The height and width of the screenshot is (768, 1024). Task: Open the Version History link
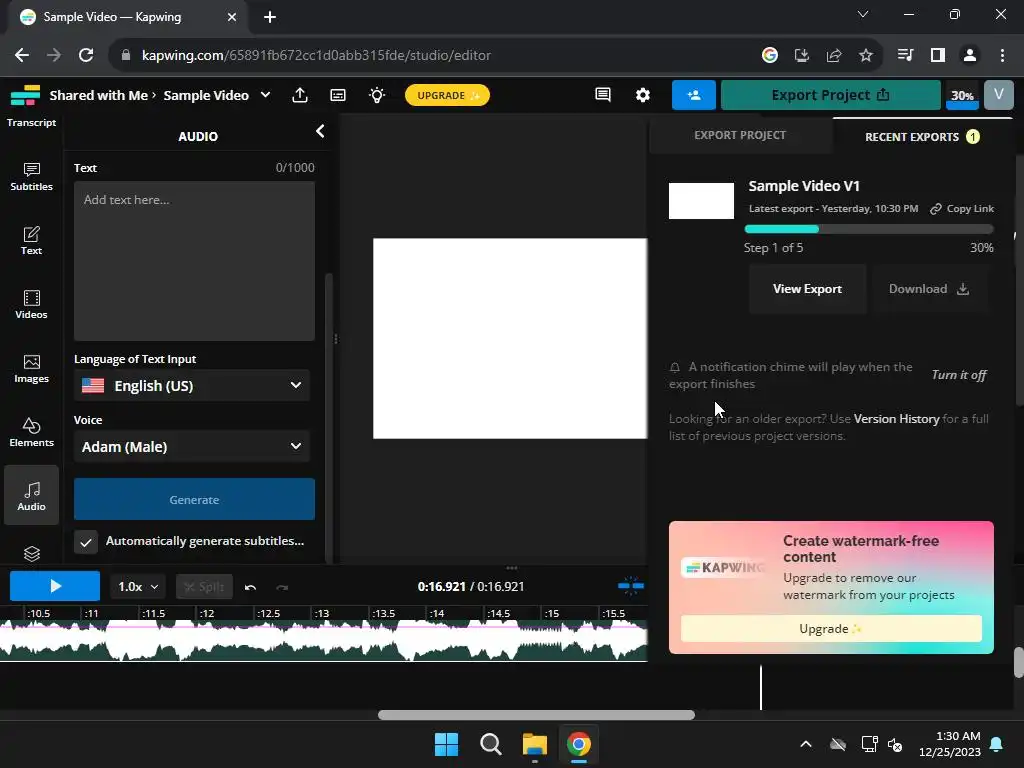click(x=896, y=419)
